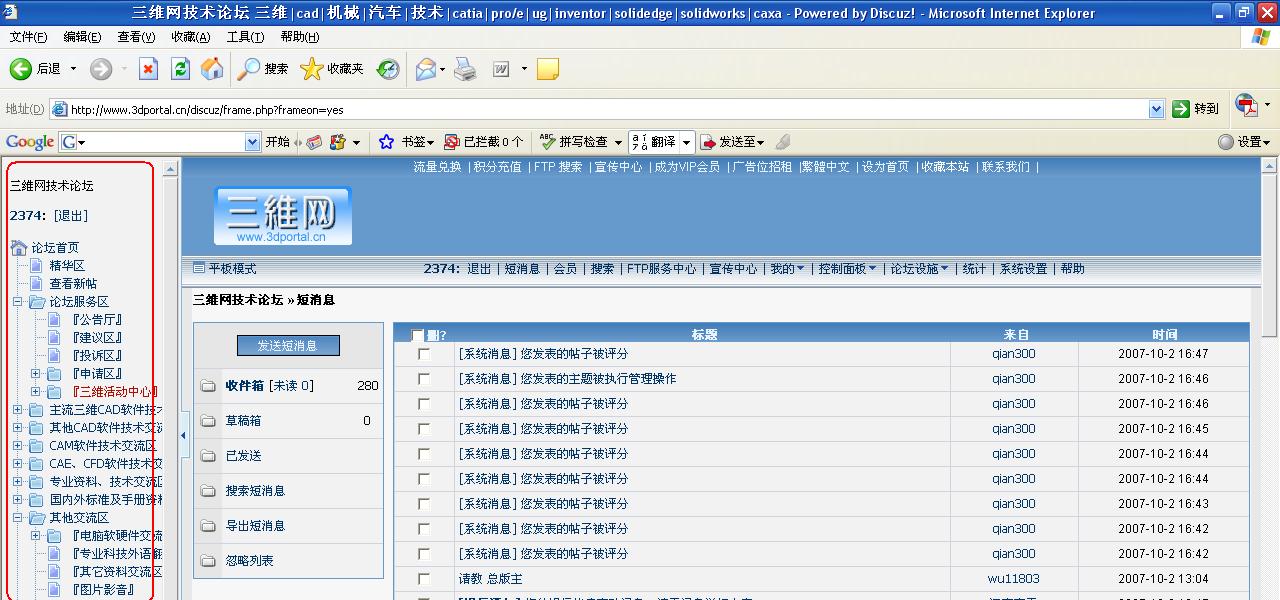Collapse the 其他交流区 tree node
The height and width of the screenshot is (600, 1280).
17,518
